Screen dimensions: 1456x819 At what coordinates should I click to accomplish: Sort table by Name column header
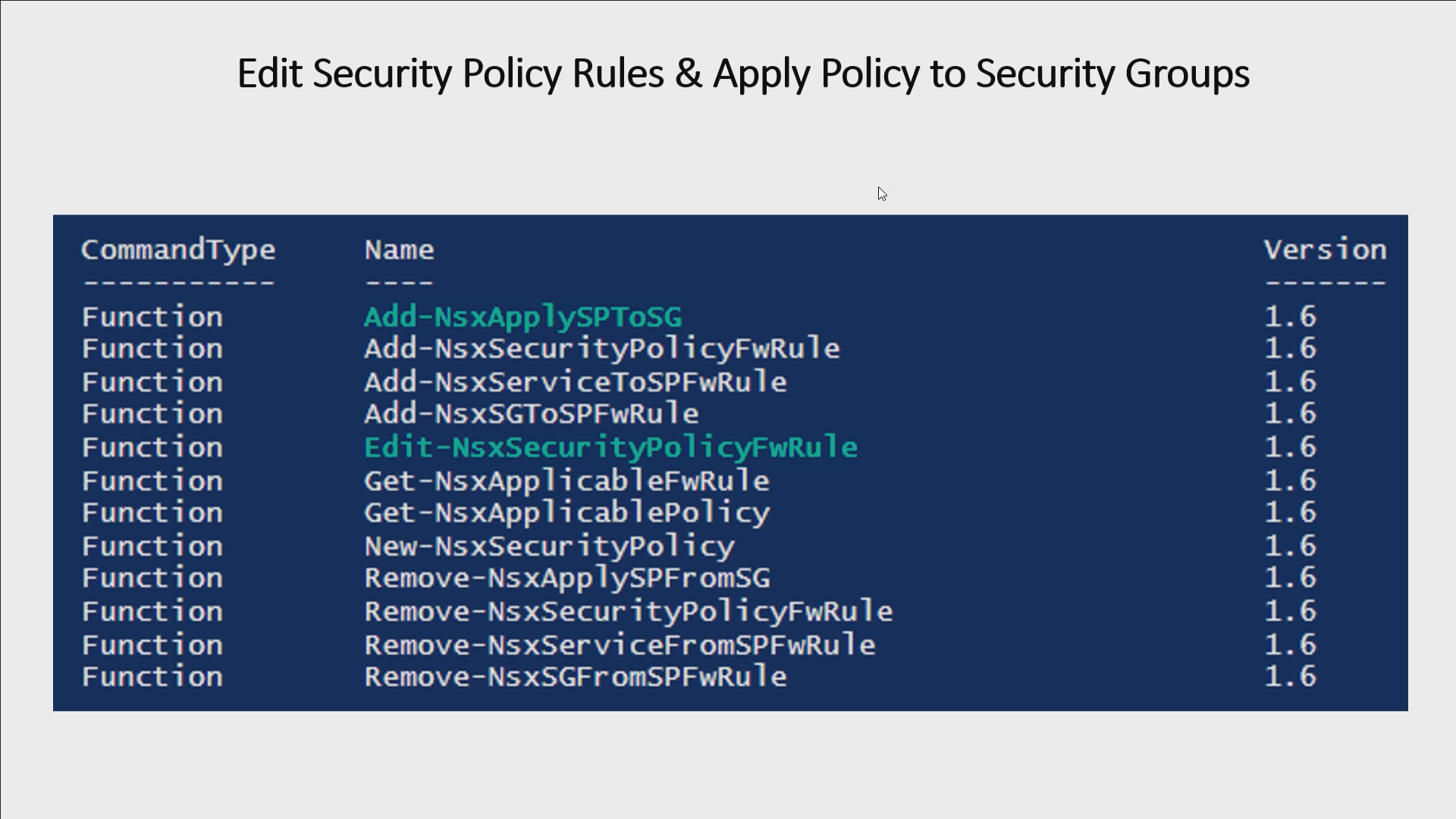tap(398, 249)
